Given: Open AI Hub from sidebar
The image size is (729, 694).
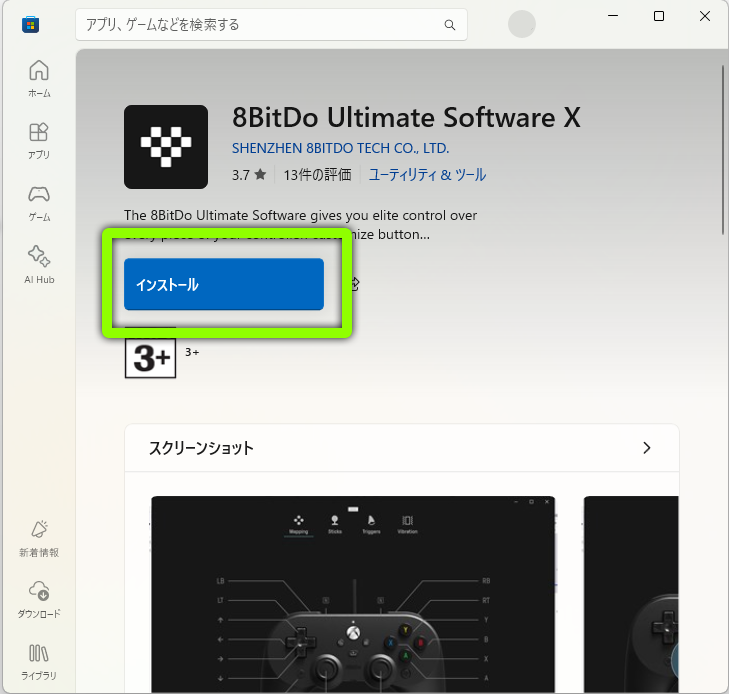Looking at the screenshot, I should (x=38, y=265).
